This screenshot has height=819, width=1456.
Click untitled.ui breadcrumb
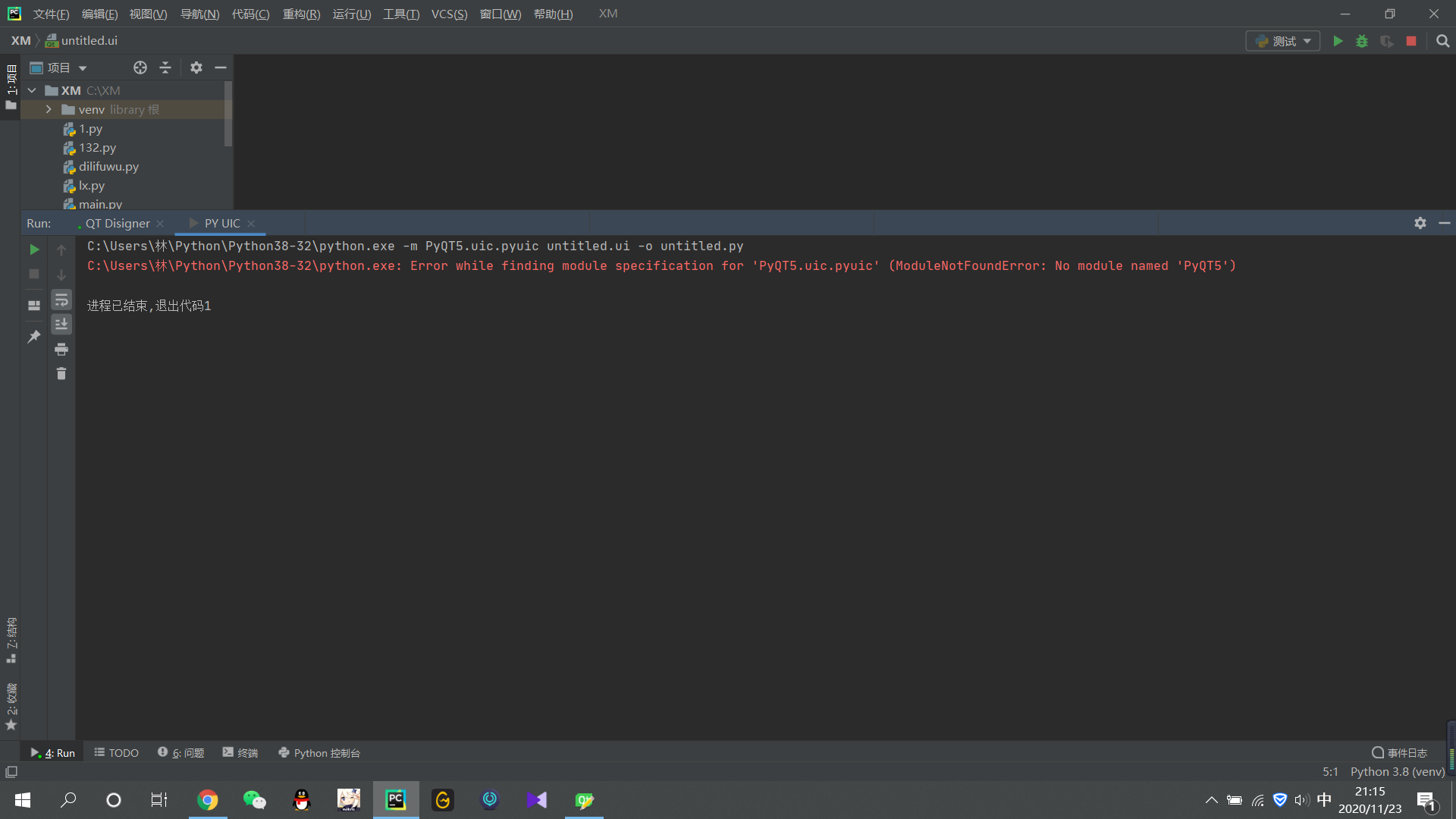pyautogui.click(x=82, y=41)
